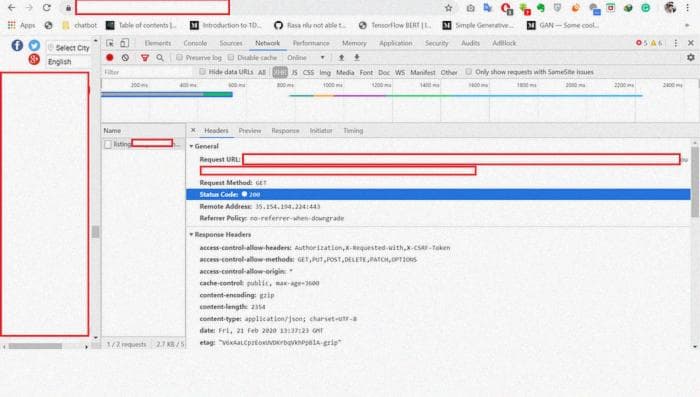The width and height of the screenshot is (700, 397).
Task: Open the chatbot bookmark
Action: pos(79,25)
